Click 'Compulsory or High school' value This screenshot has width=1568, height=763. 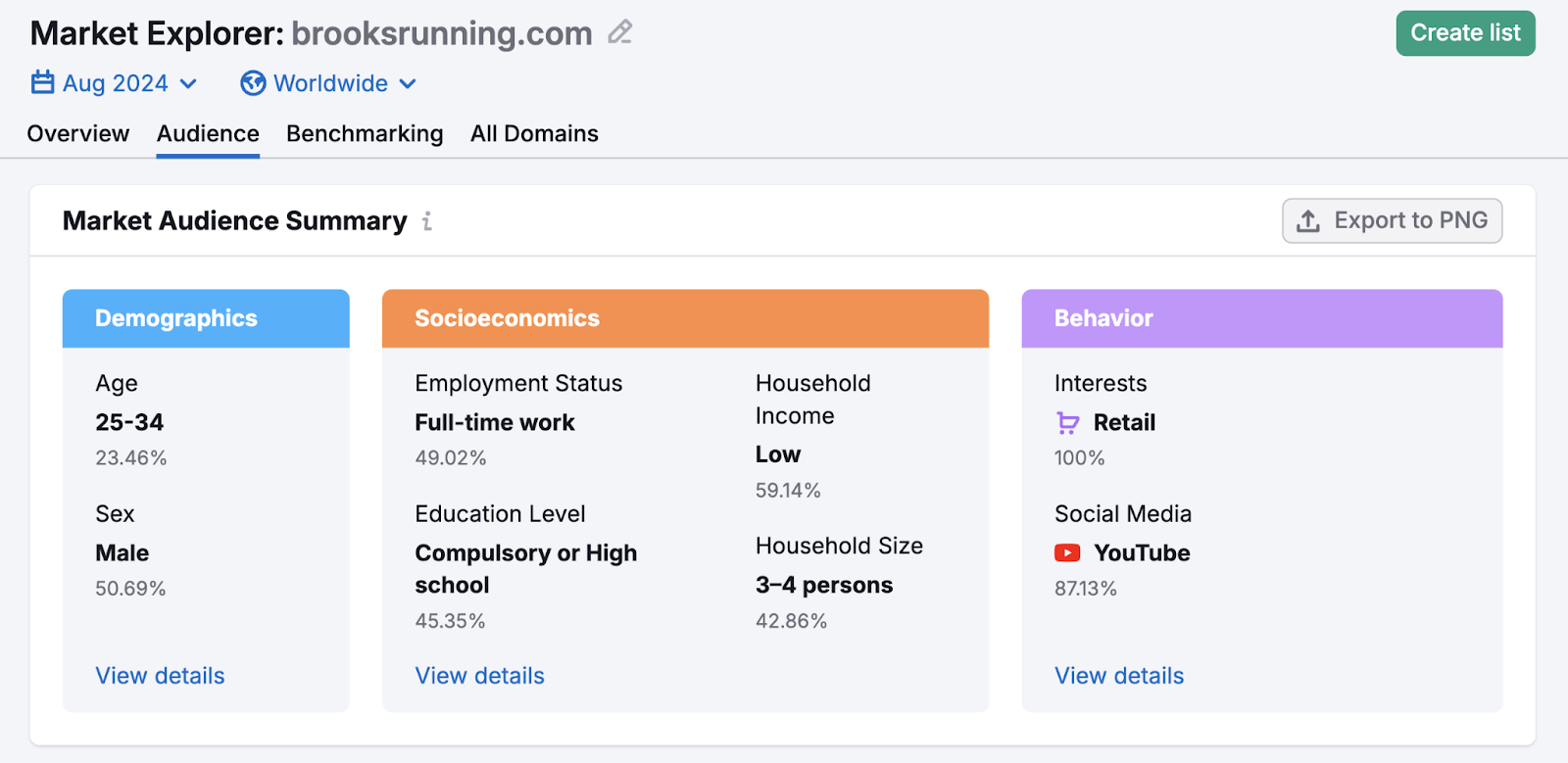(x=526, y=569)
